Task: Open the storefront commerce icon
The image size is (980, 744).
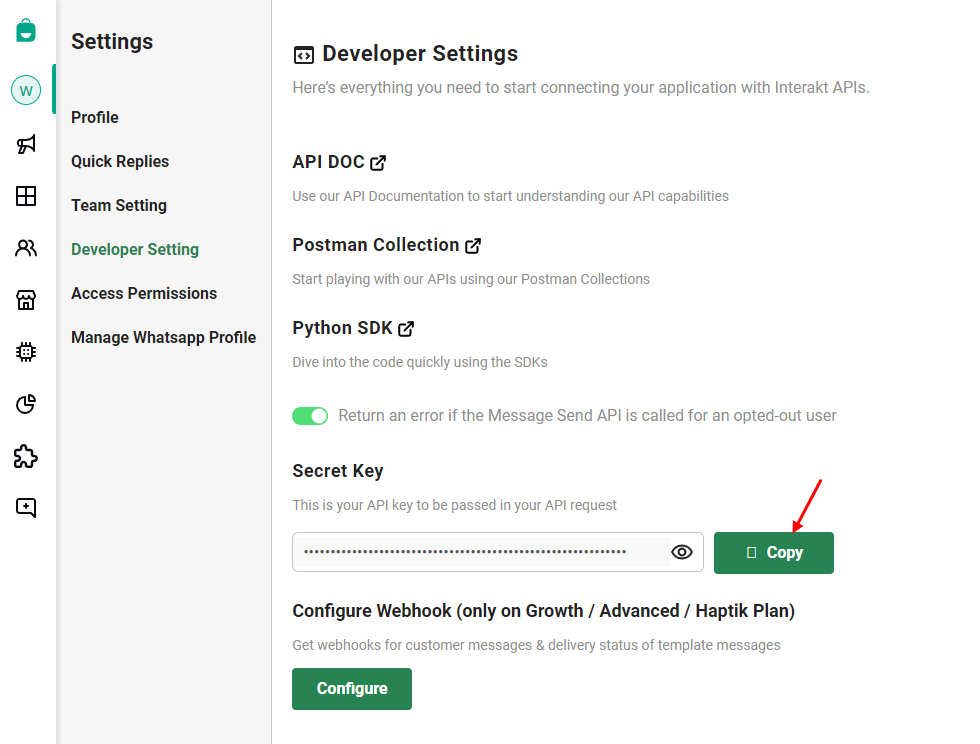Action: pyautogui.click(x=26, y=300)
